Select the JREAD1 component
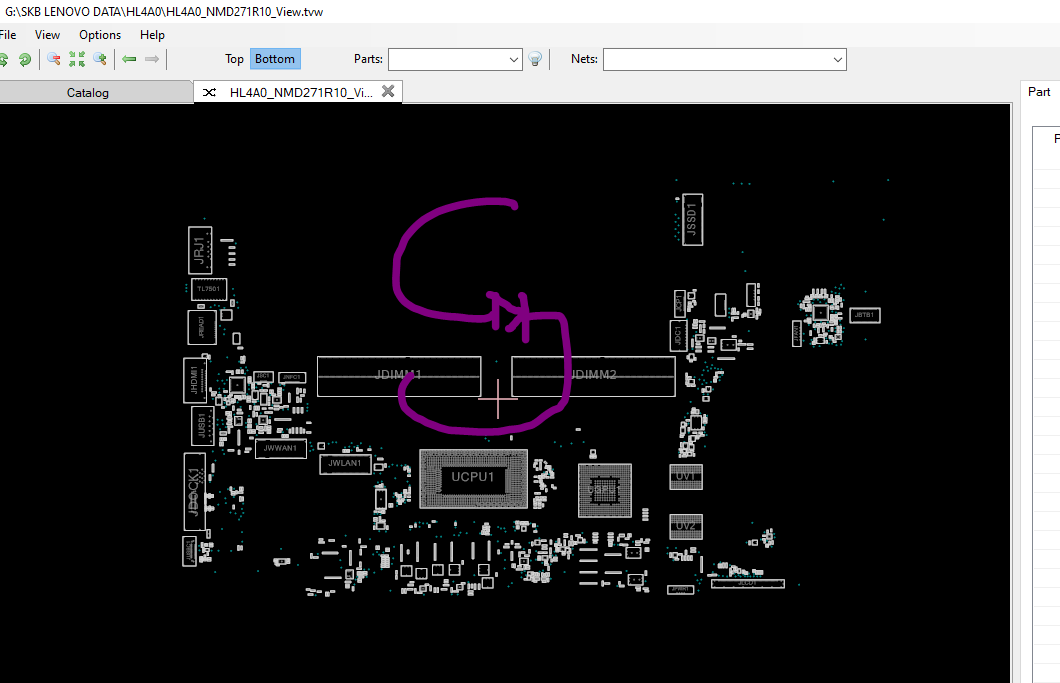The width and height of the screenshot is (1060, 683). click(201, 327)
